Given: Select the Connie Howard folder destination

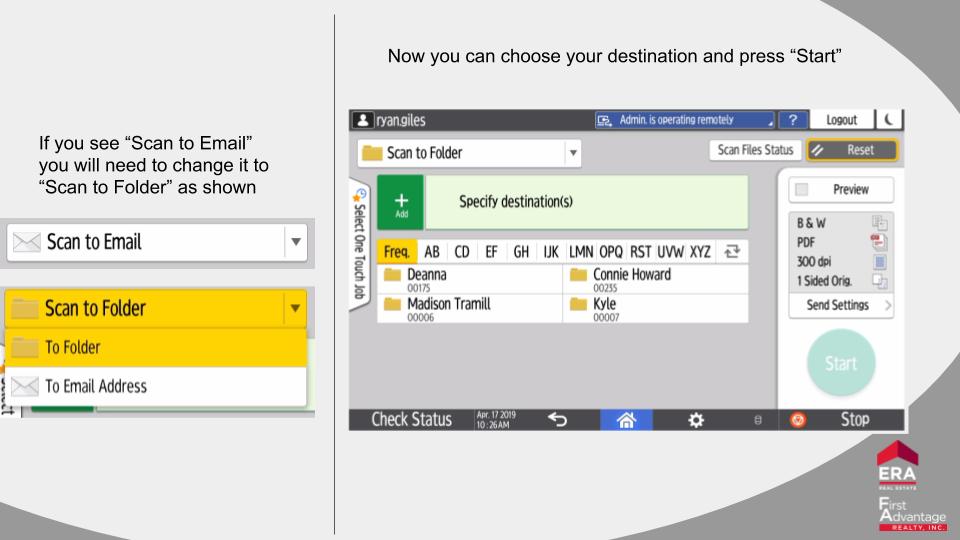Looking at the screenshot, I should pos(656,279).
